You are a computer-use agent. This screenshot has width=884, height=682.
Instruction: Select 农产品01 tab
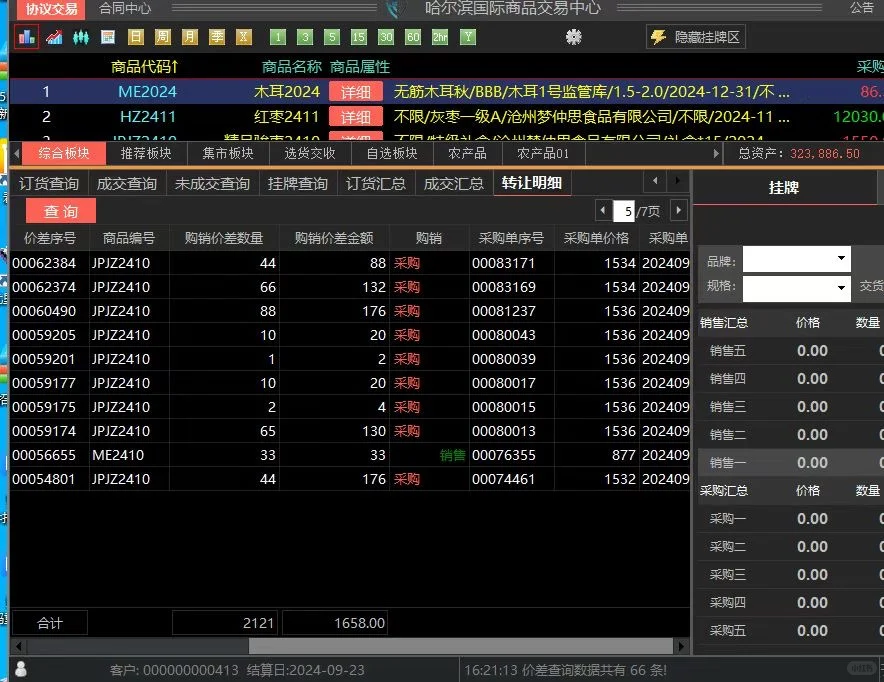coord(543,153)
